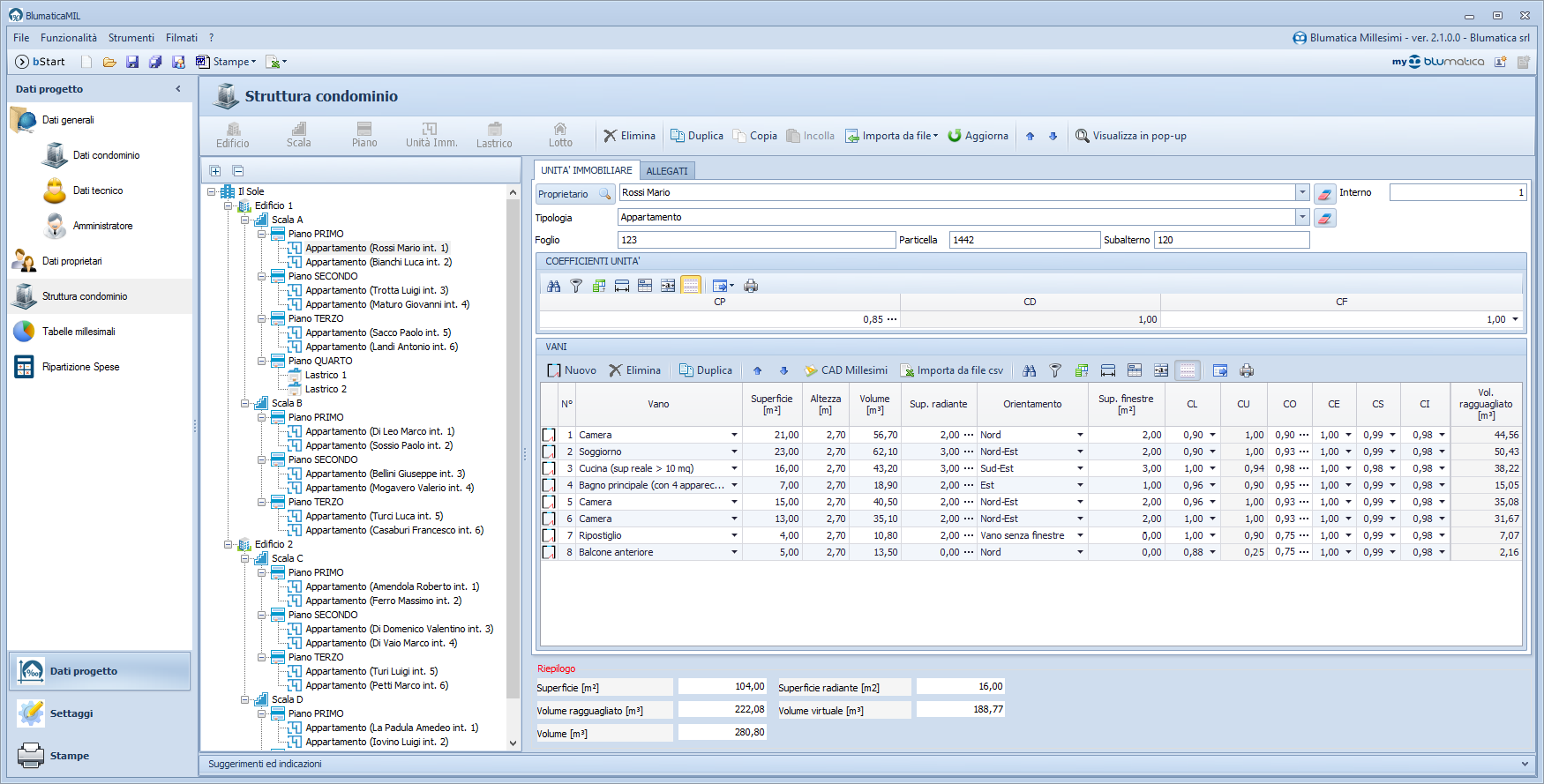Open the Tipologia dropdown
Viewport: 1544px width, 784px height.
1302,217
